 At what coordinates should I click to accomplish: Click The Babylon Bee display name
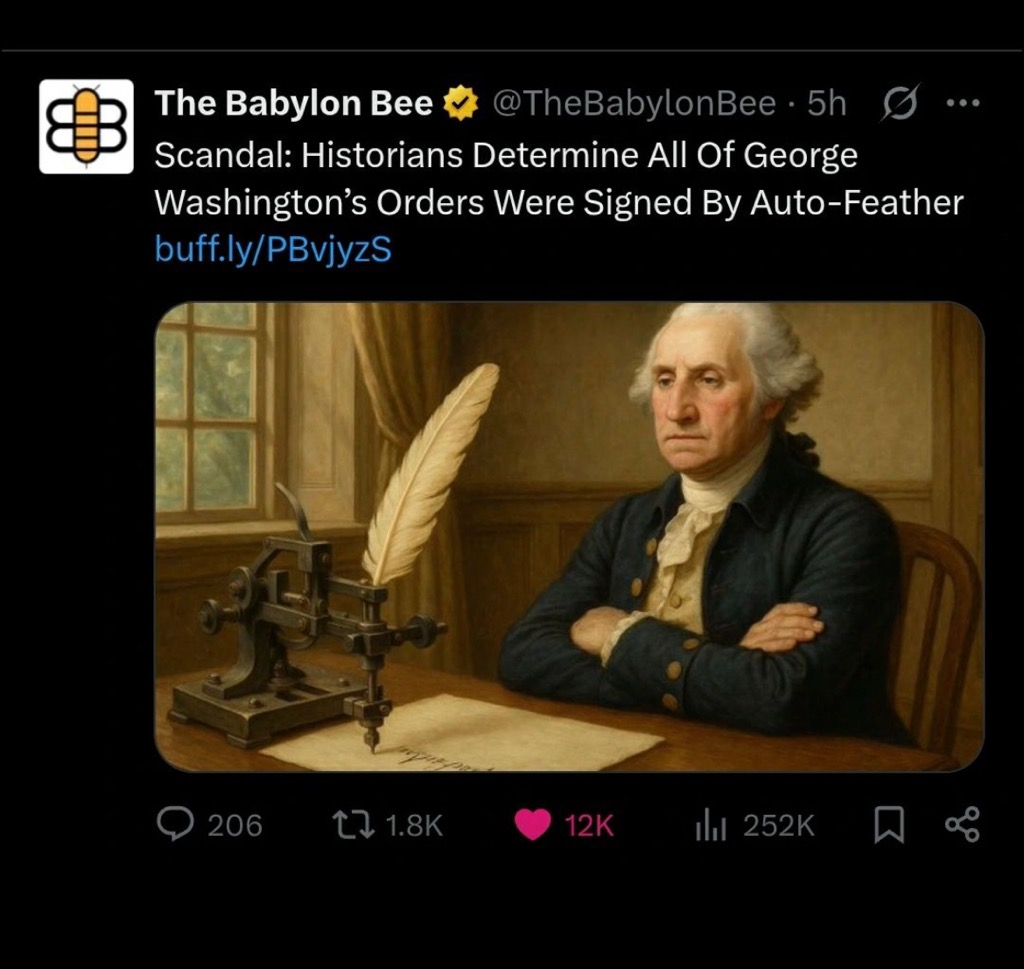coord(294,103)
